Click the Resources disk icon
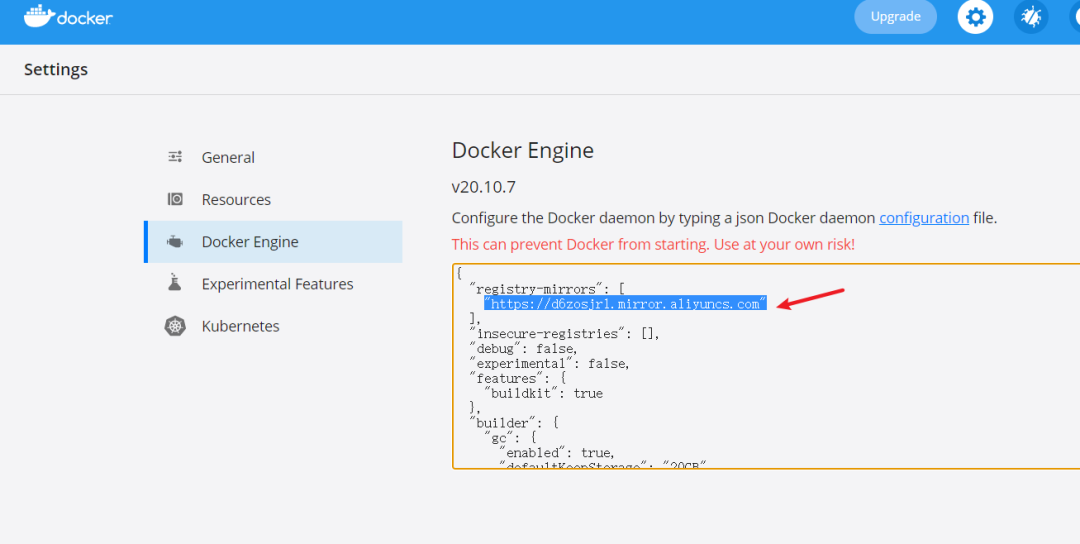Viewport: 1080px width, 544px height. 175,199
